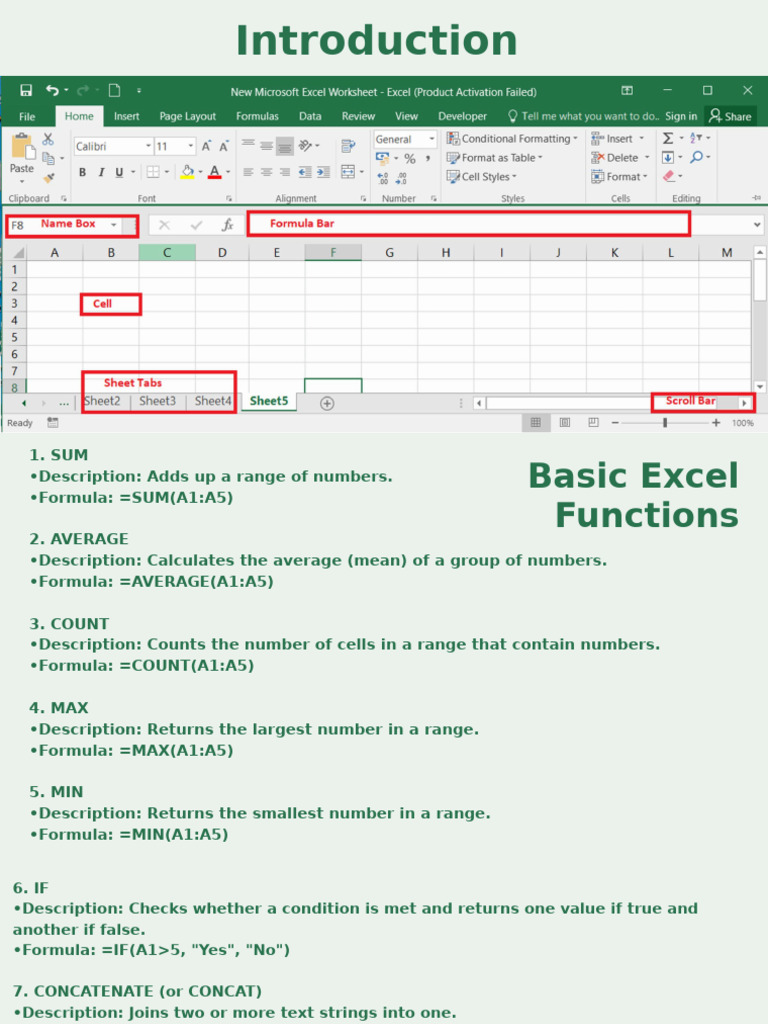
Task: Increase font size with larger A
Action: 206,146
